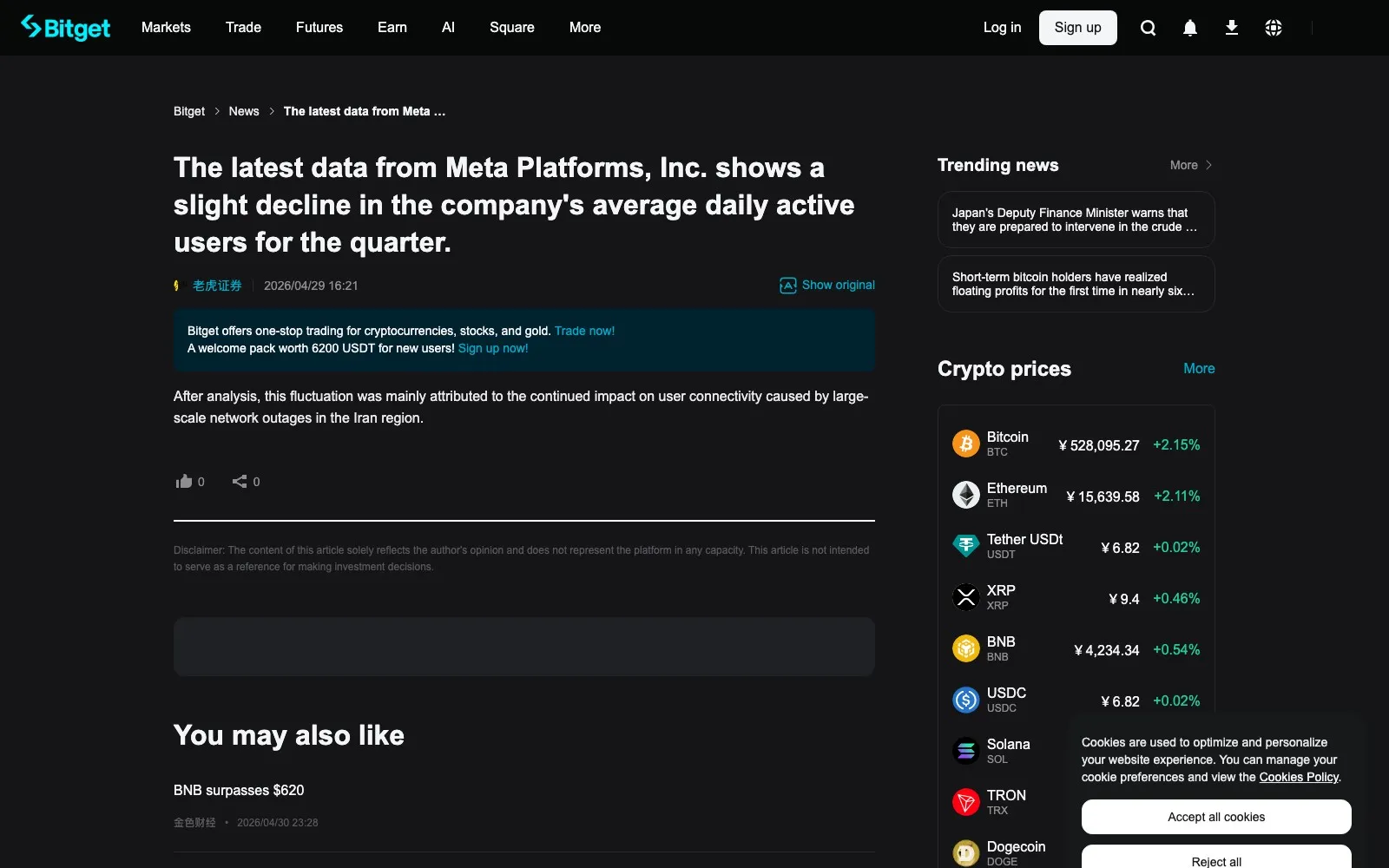The width and height of the screenshot is (1389, 868).
Task: Open Japan's Deputy Finance Minister news card
Action: point(1076,220)
